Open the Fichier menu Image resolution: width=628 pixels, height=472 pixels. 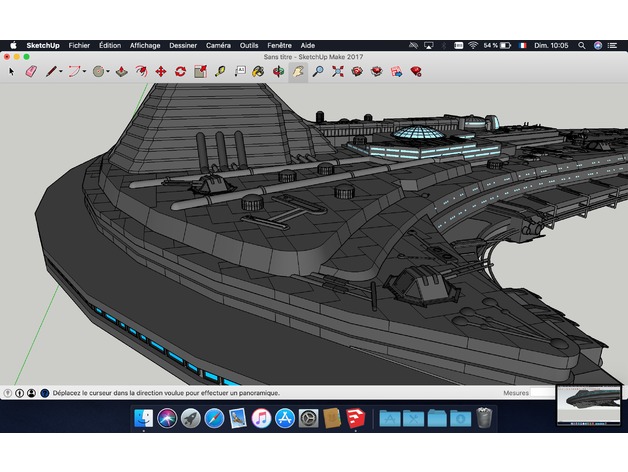click(x=79, y=45)
